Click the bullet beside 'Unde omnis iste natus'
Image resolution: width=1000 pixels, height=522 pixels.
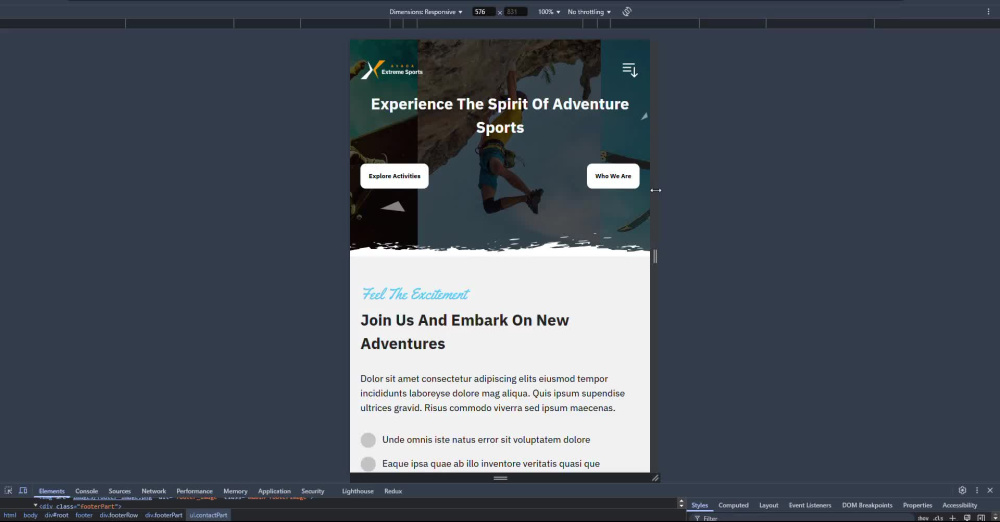pos(368,440)
